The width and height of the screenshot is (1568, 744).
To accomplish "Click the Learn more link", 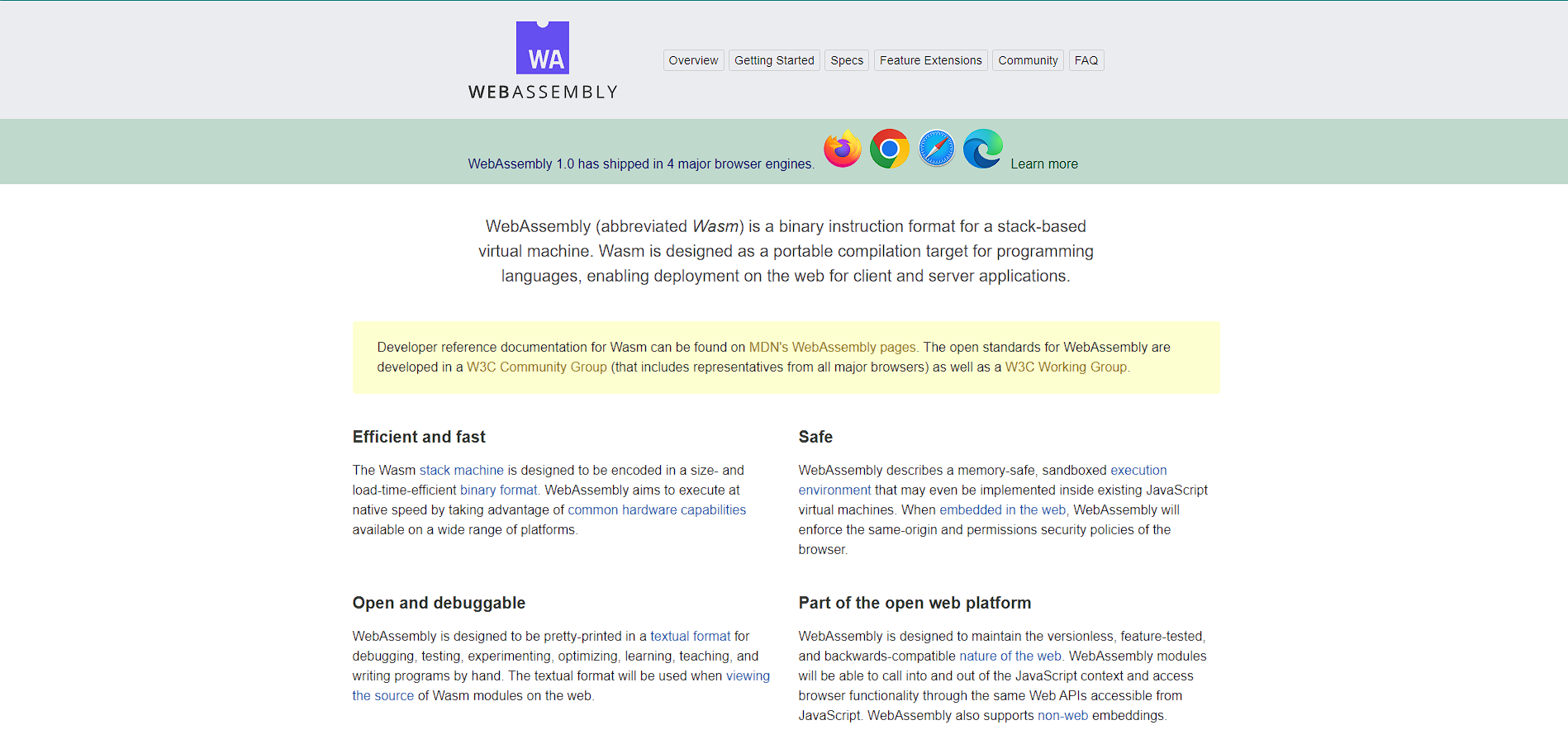I will tap(1044, 163).
